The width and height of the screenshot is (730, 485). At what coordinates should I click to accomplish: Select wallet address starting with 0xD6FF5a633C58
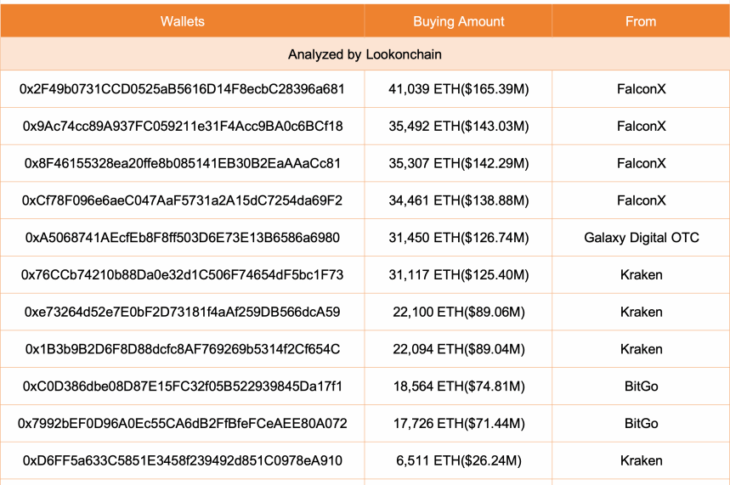coord(182,461)
